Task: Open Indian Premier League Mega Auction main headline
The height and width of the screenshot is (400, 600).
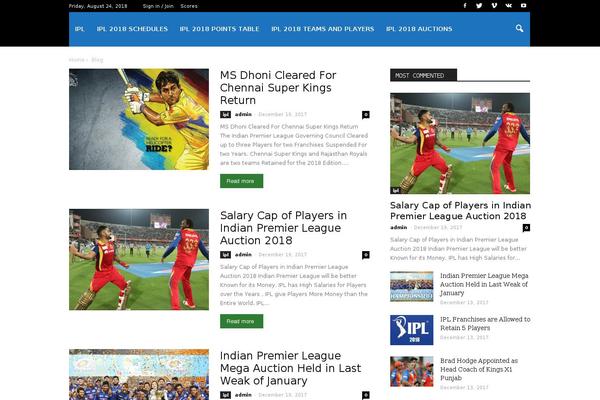Action: click(290, 368)
